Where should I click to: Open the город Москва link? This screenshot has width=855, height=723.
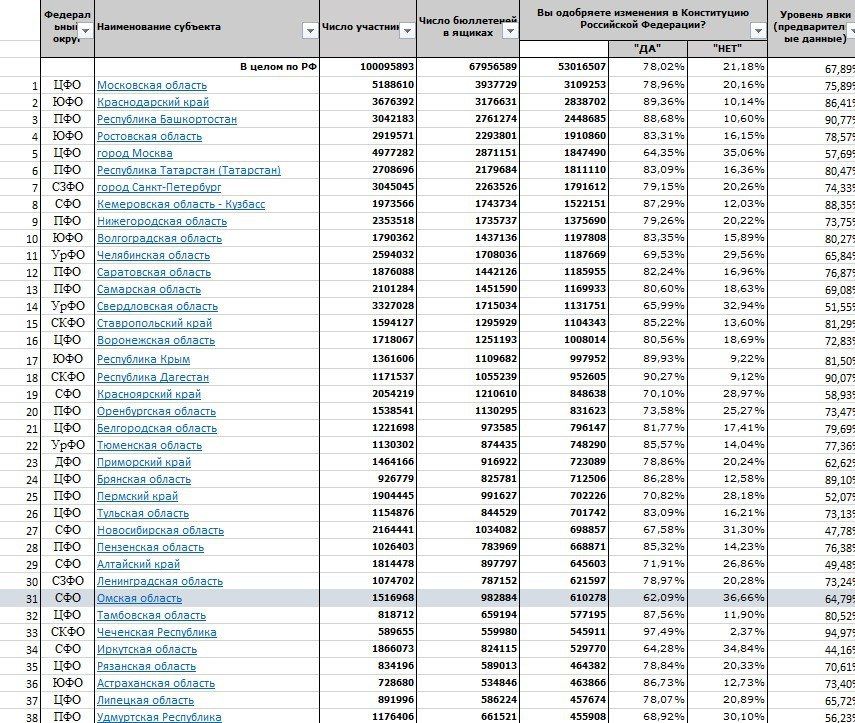coord(135,153)
